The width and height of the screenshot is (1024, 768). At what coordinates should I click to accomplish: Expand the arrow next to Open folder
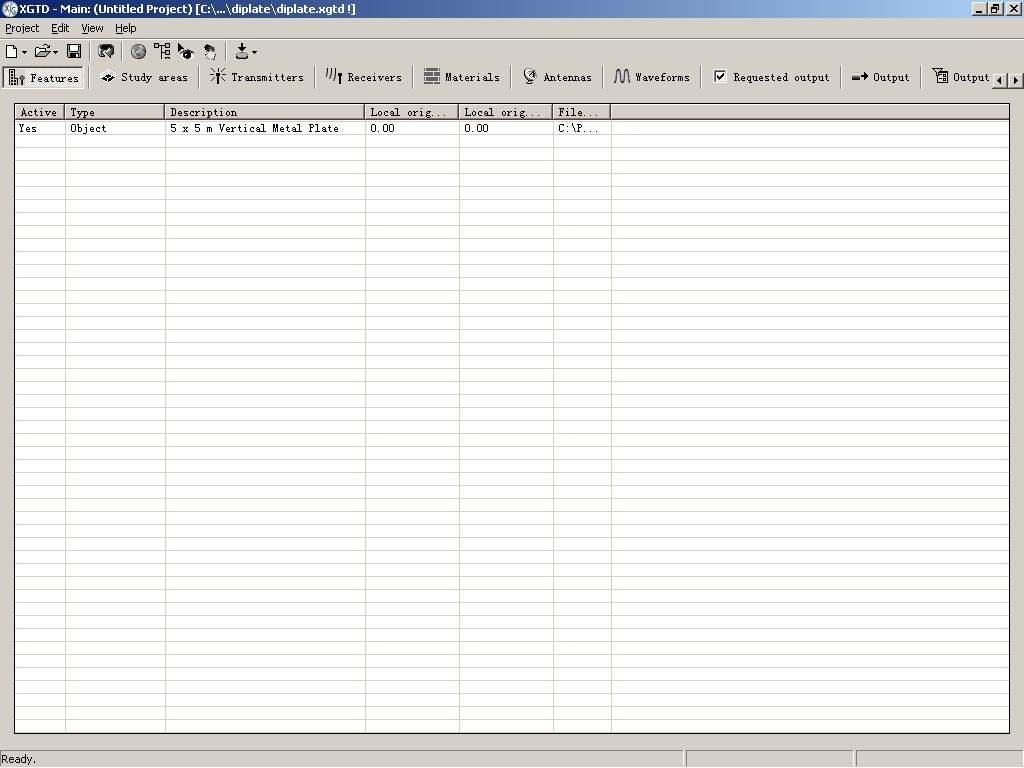click(56, 52)
